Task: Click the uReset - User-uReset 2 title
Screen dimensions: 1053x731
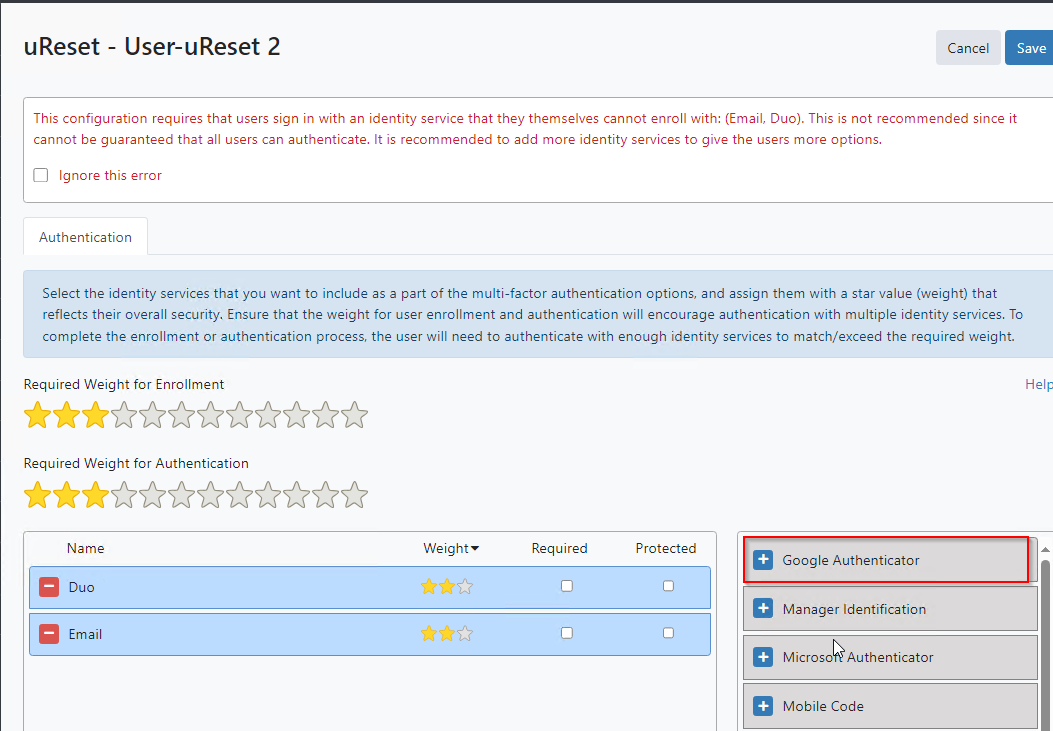Action: pyautogui.click(x=152, y=46)
